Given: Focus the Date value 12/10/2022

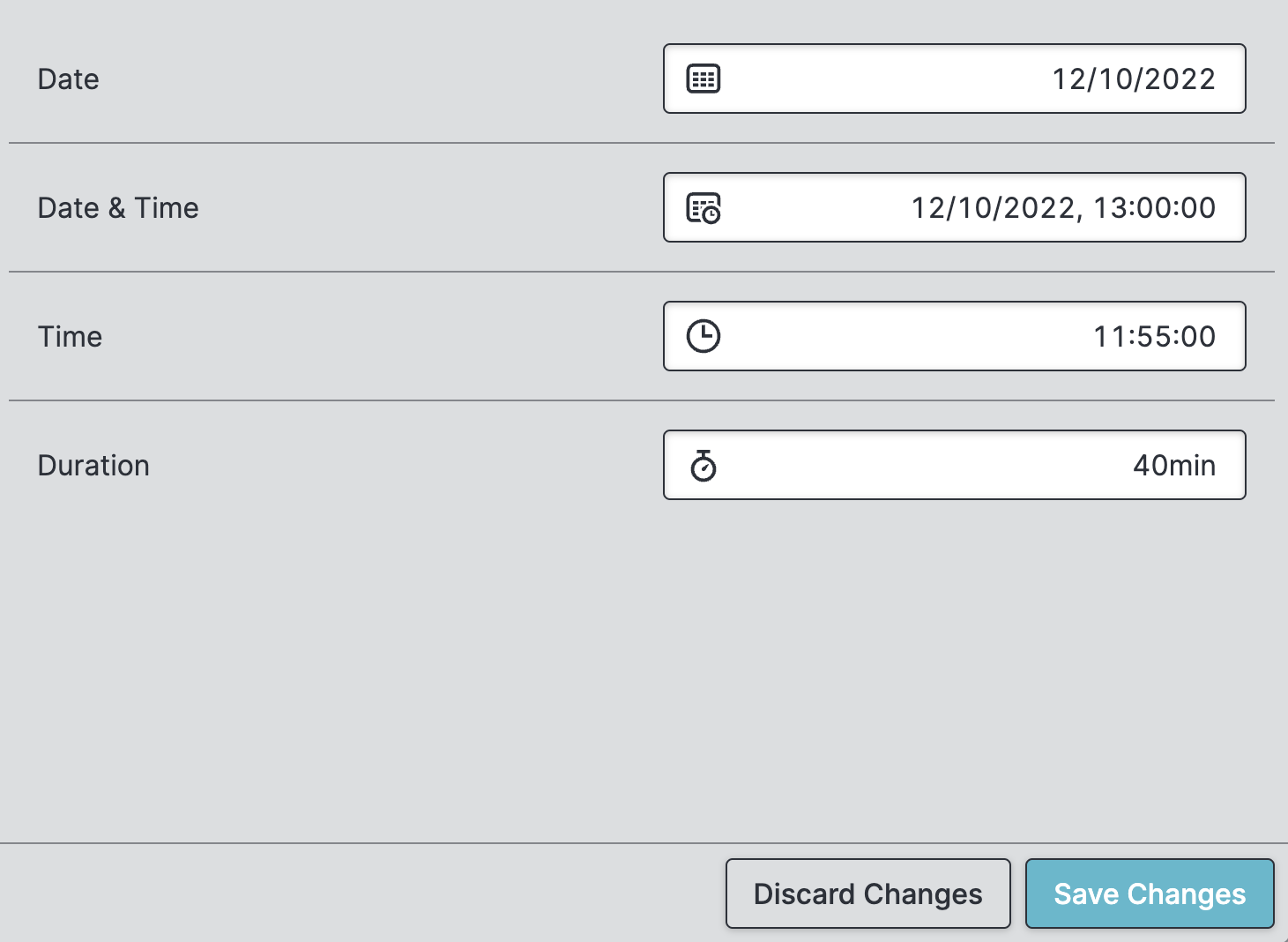Looking at the screenshot, I should [x=1134, y=78].
